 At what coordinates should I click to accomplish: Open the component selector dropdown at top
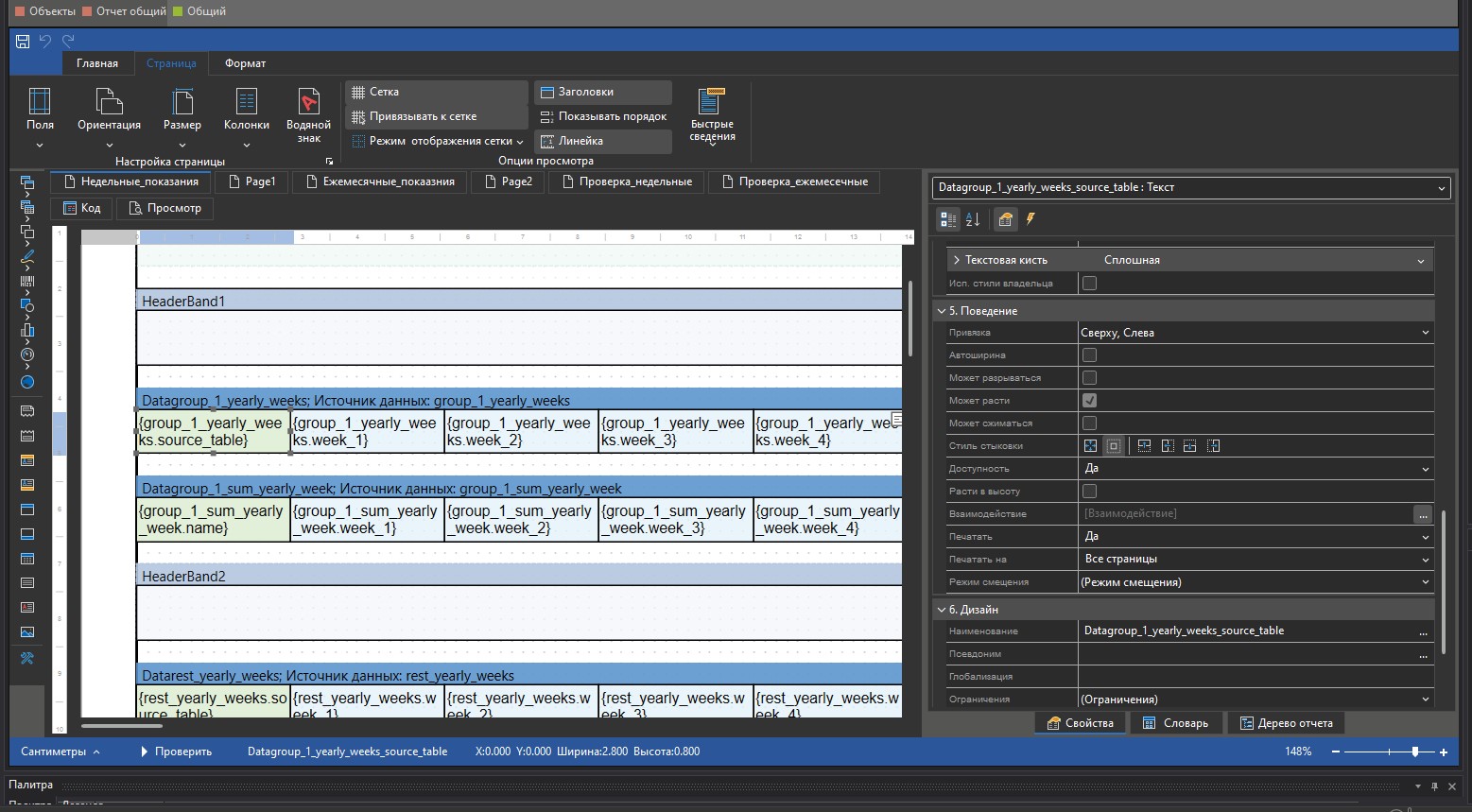[1190, 187]
